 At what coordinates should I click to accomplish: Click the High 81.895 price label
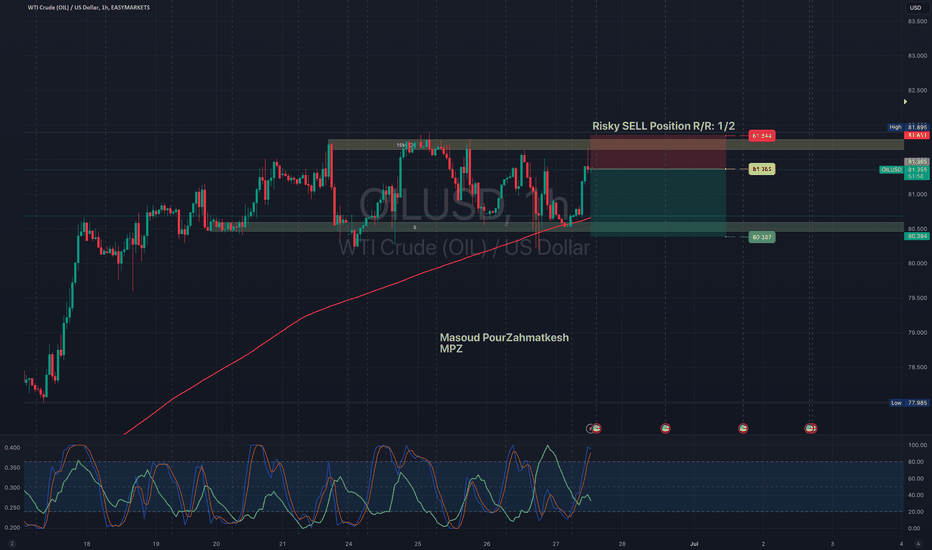[908, 127]
